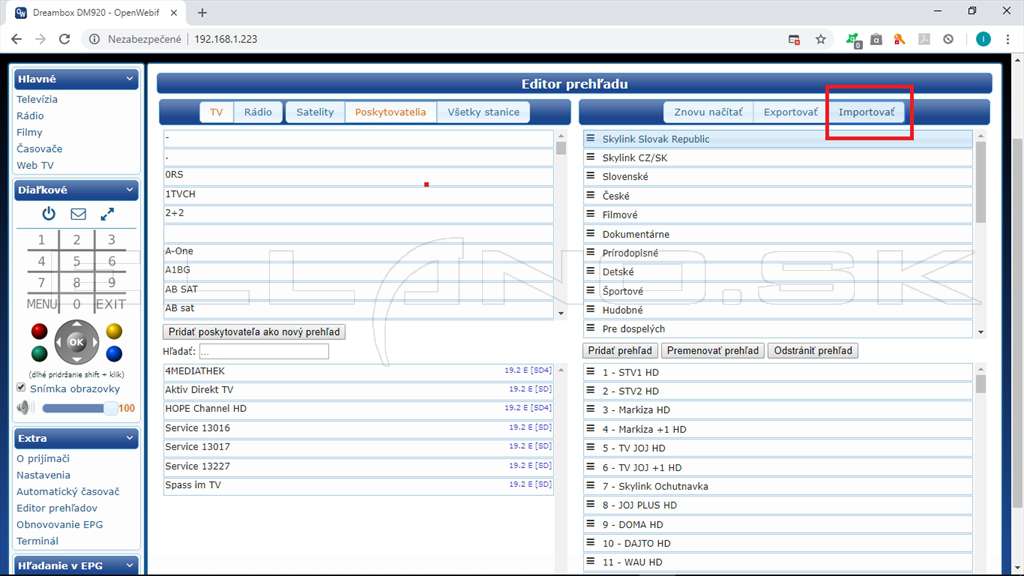
Task: Focus the Hľadať search input field
Action: tap(264, 351)
